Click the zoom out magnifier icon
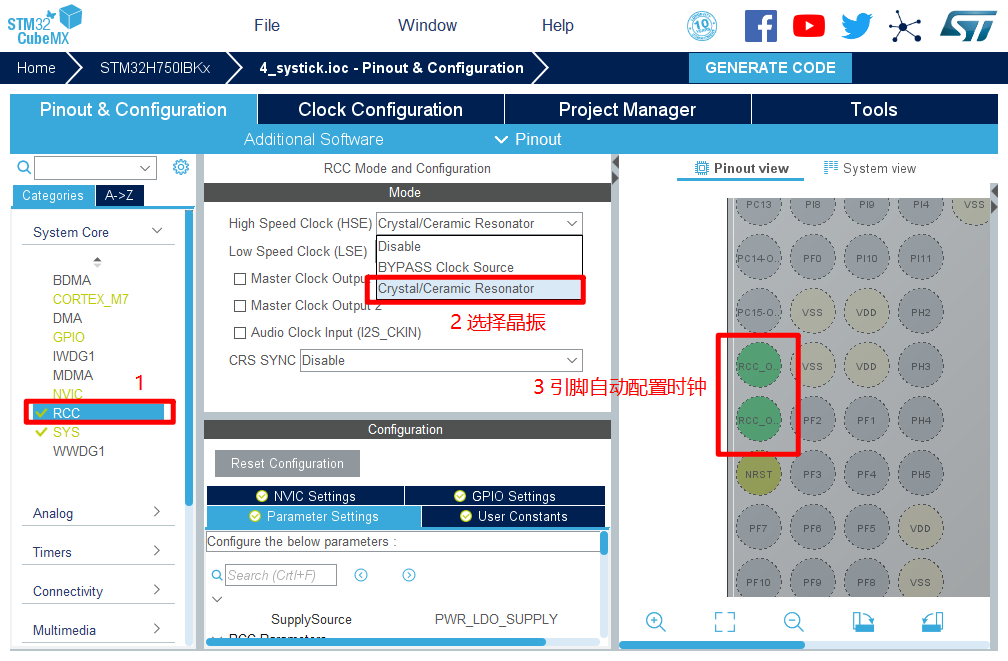 click(x=794, y=622)
